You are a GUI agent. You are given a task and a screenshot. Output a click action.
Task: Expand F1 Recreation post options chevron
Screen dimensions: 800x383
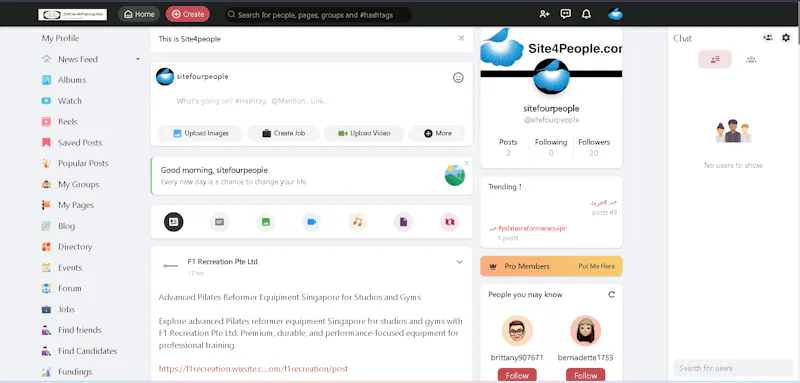point(459,262)
